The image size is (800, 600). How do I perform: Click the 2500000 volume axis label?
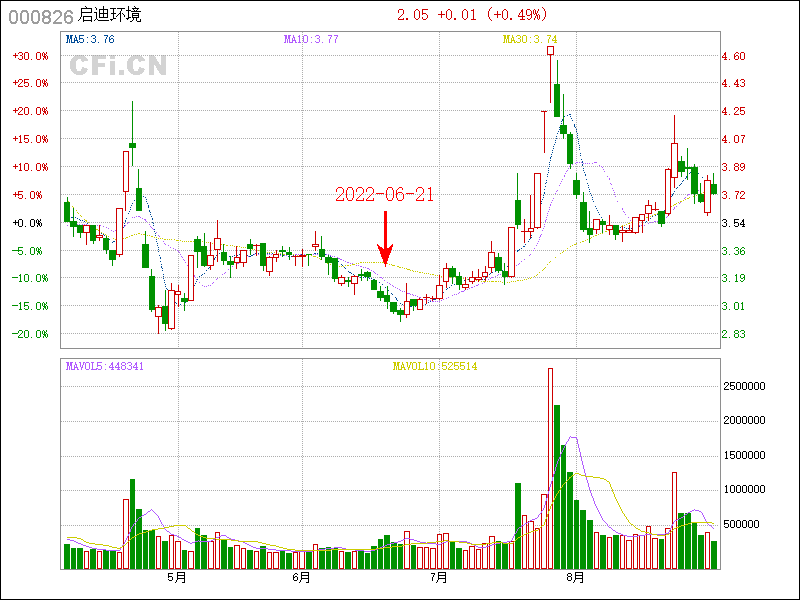tap(744, 386)
